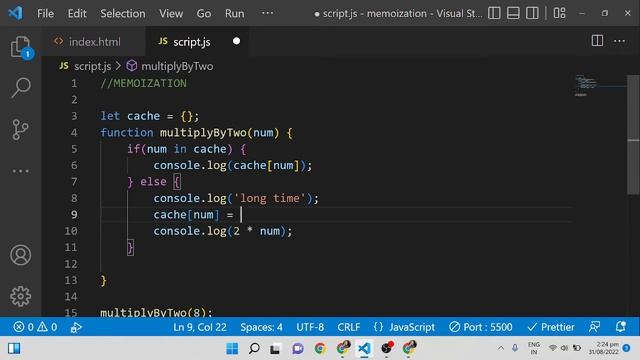Open notifications bell in status bar
The height and width of the screenshot is (360, 640).
(x=620, y=327)
